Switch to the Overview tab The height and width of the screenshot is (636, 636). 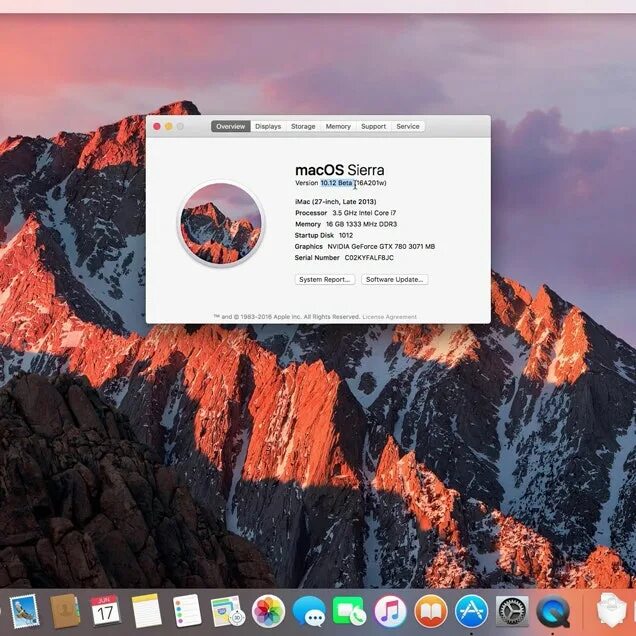(x=230, y=127)
